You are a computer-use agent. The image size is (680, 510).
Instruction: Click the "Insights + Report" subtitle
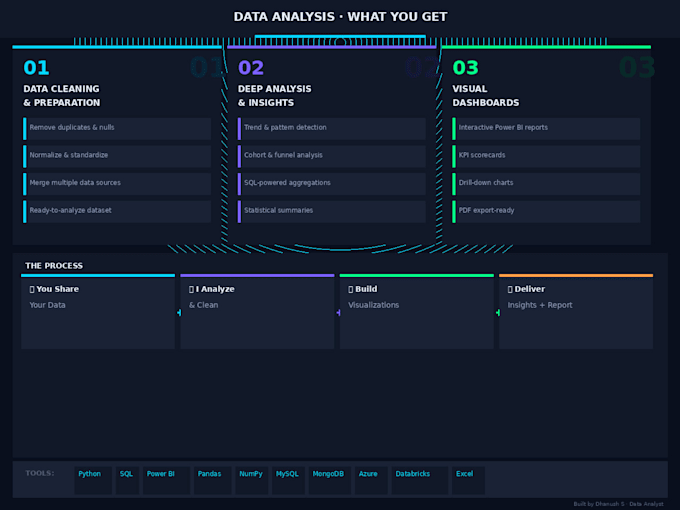click(x=540, y=305)
